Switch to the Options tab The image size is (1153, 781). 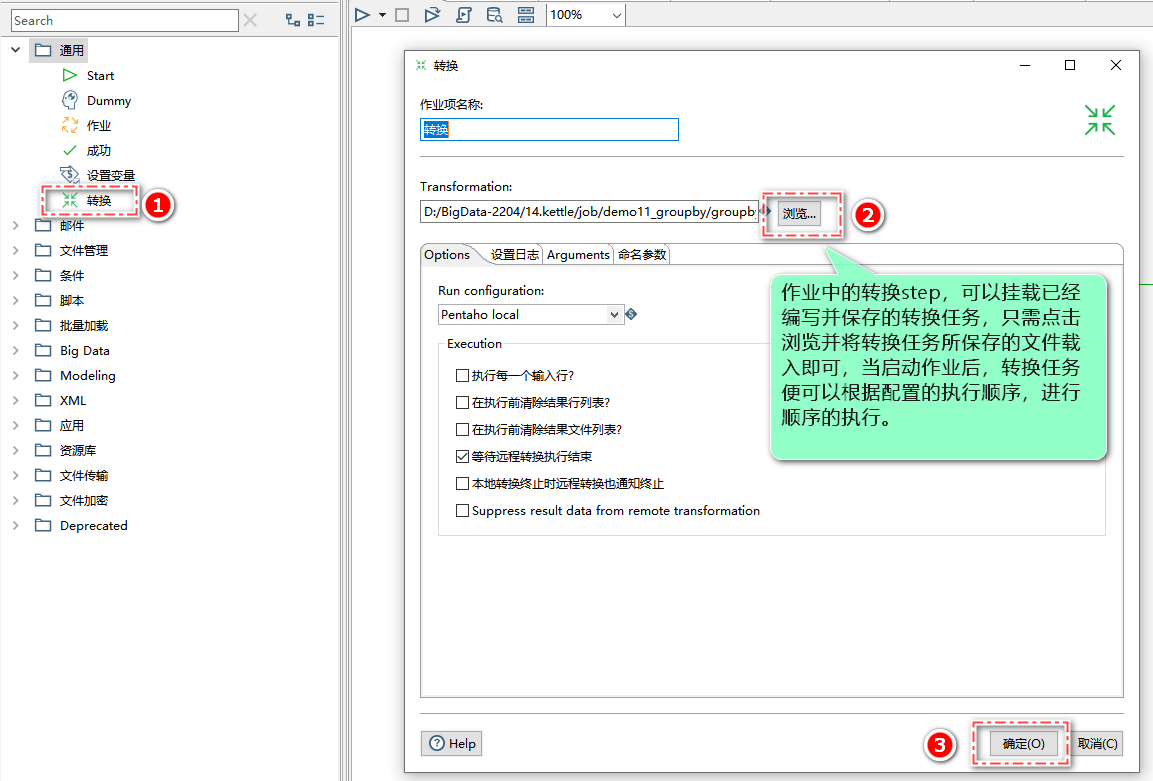pyautogui.click(x=447, y=254)
